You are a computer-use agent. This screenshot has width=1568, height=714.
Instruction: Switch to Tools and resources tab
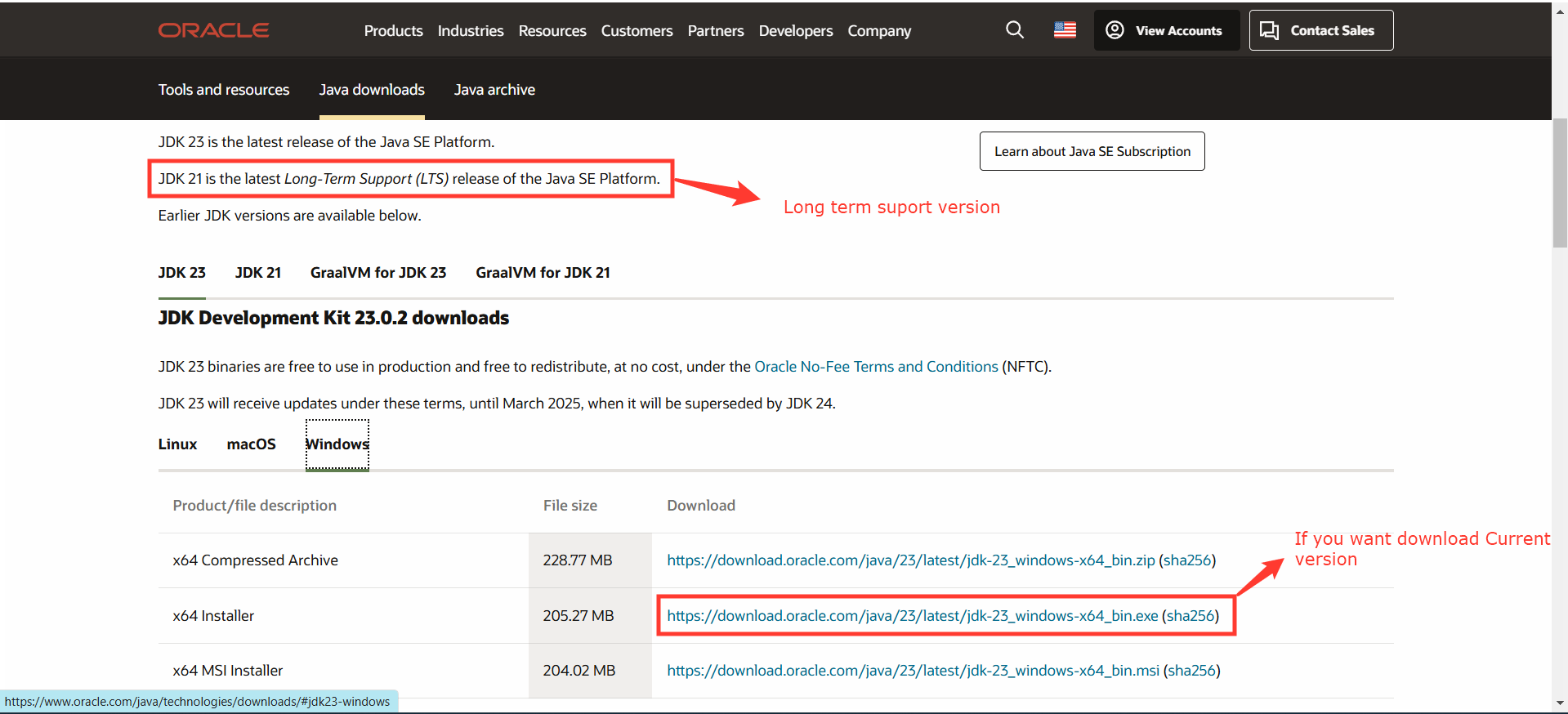(224, 90)
